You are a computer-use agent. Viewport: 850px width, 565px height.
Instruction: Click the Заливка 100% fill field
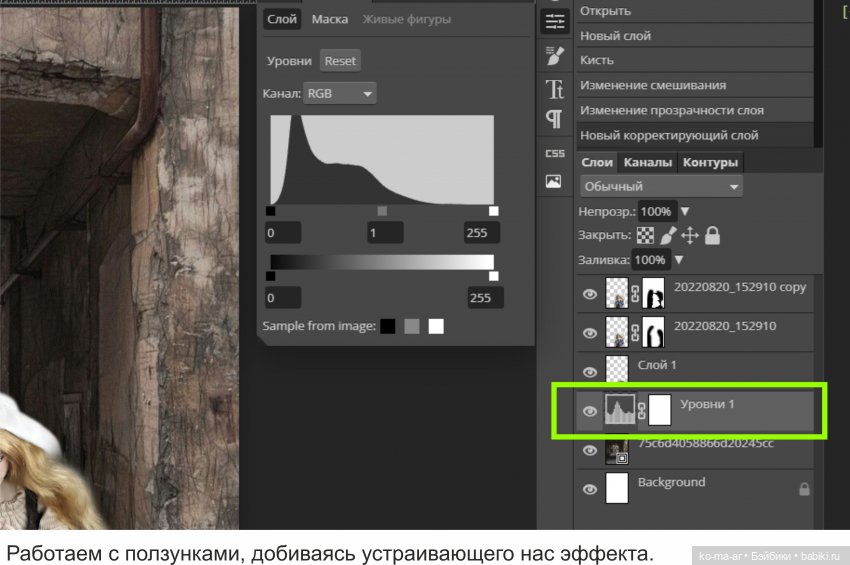(650, 260)
